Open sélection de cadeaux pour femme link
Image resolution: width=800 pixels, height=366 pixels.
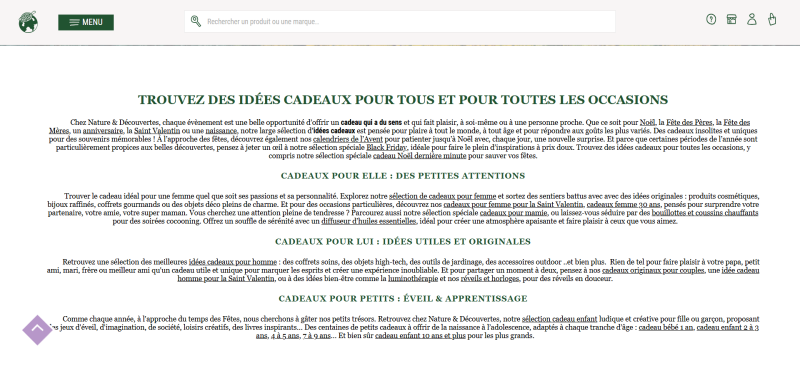click(442, 196)
